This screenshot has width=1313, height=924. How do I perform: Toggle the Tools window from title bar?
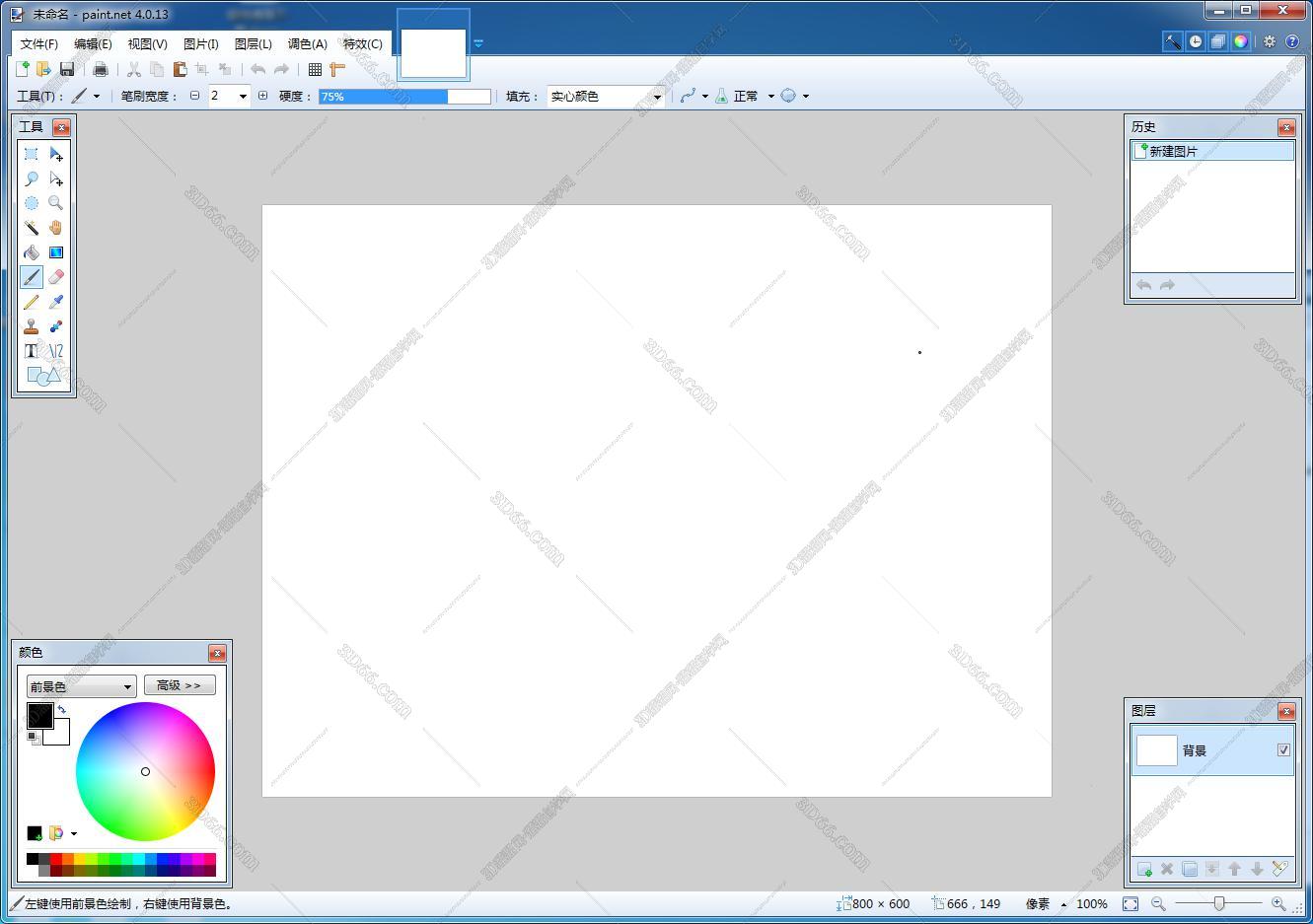(x=1173, y=41)
